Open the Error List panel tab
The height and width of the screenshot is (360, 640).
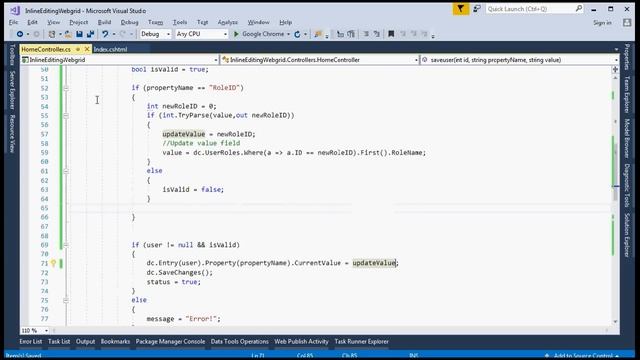(31, 342)
